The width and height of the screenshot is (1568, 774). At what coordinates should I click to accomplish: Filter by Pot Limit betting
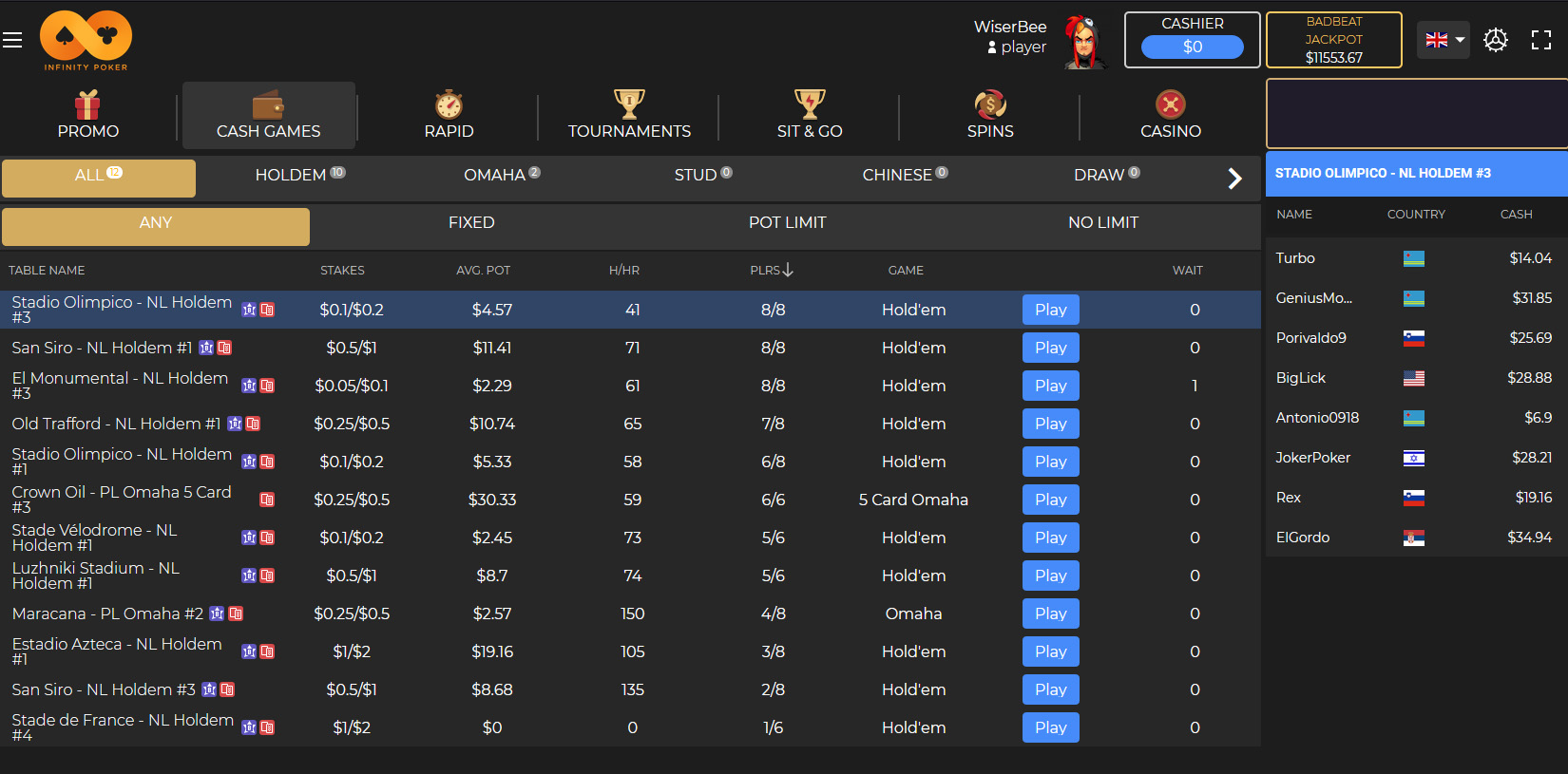point(787,223)
